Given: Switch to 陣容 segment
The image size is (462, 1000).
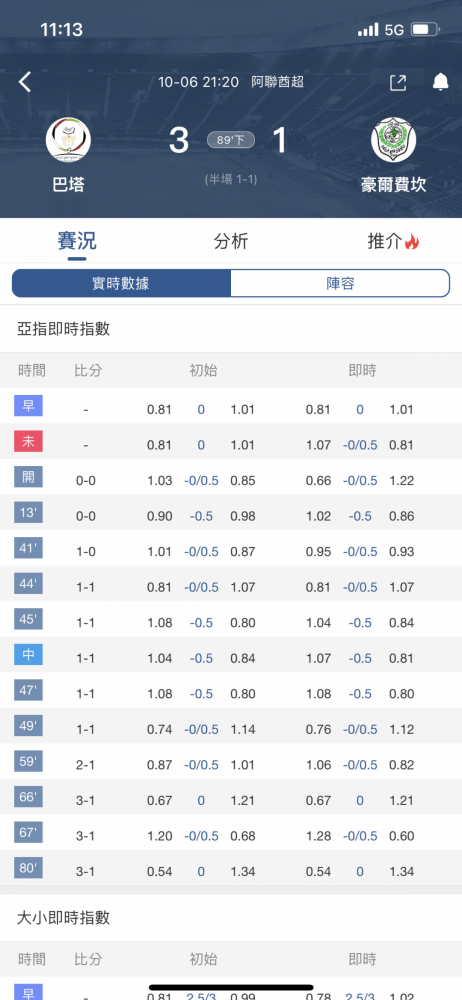Looking at the screenshot, I should tap(340, 283).
